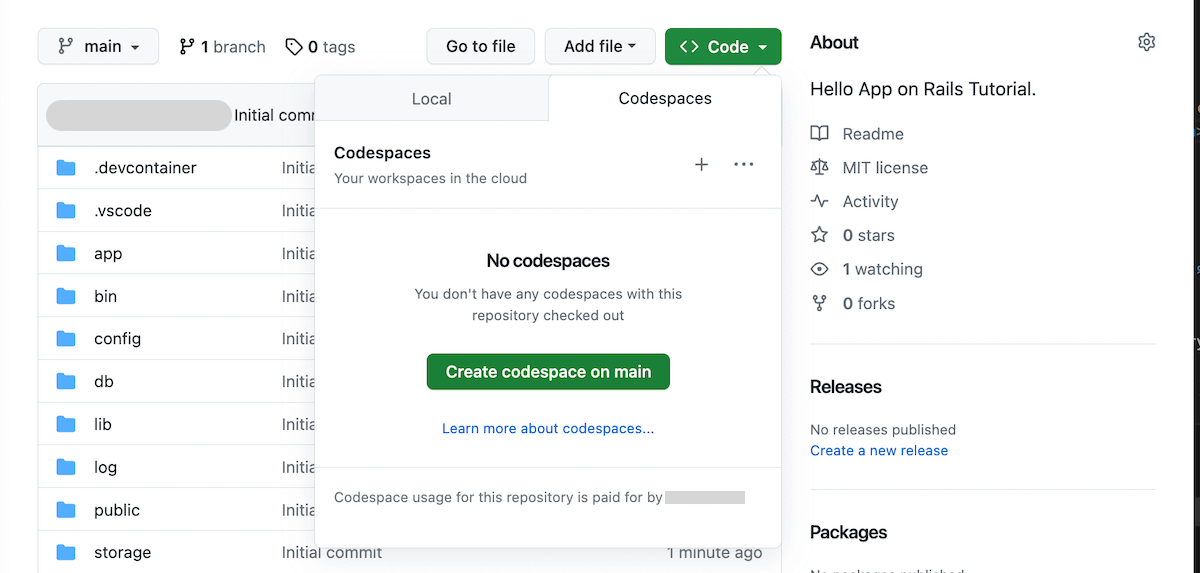Click the MIT license scale icon
The height and width of the screenshot is (573, 1200).
(820, 168)
